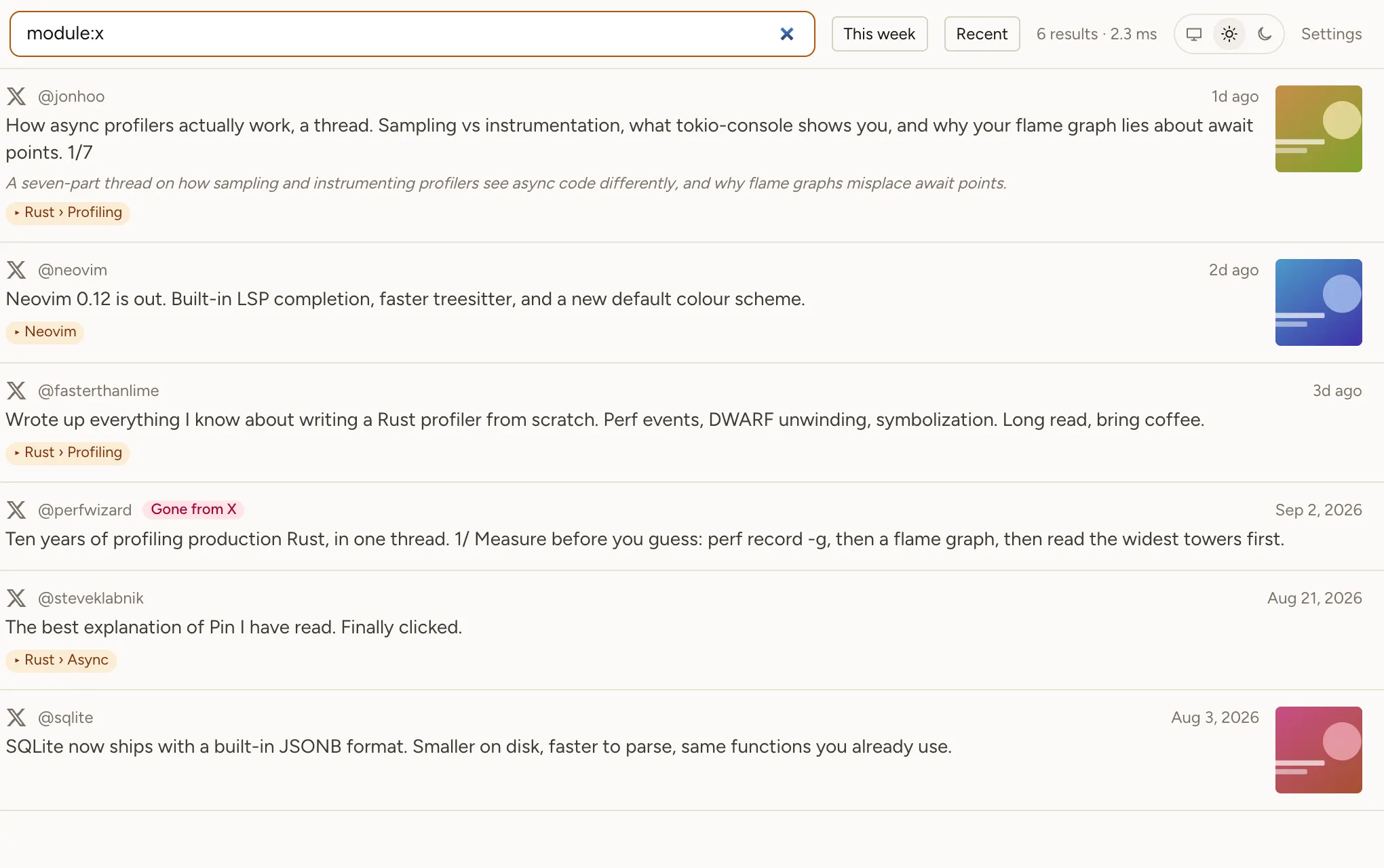Open the @perfwizard handle
This screenshot has width=1384, height=868.
(x=85, y=510)
